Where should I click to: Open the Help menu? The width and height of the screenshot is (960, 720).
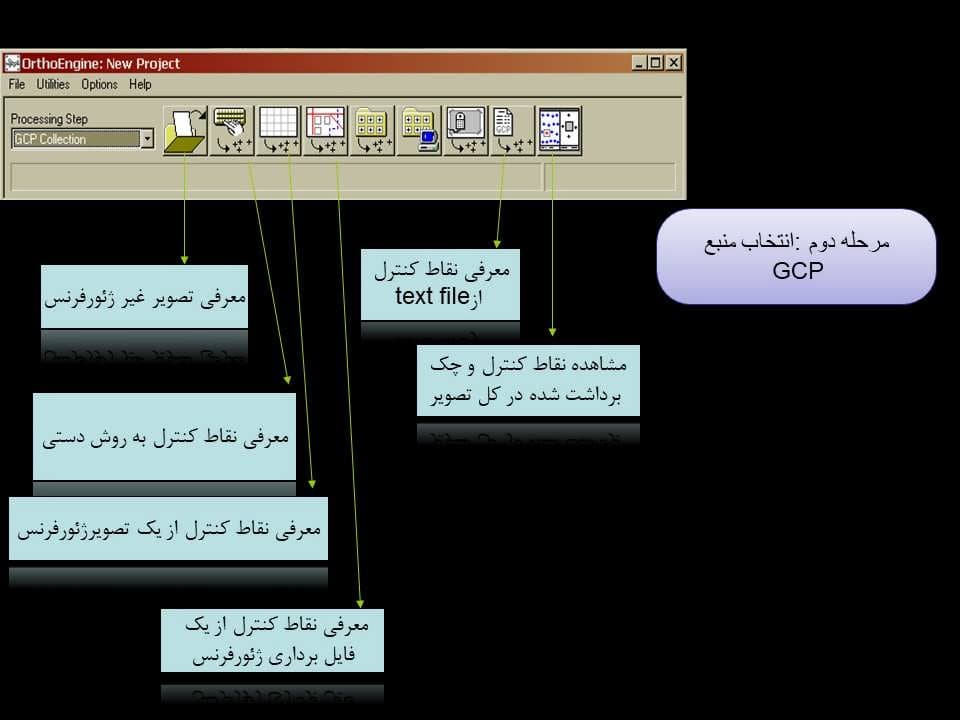pyautogui.click(x=140, y=84)
